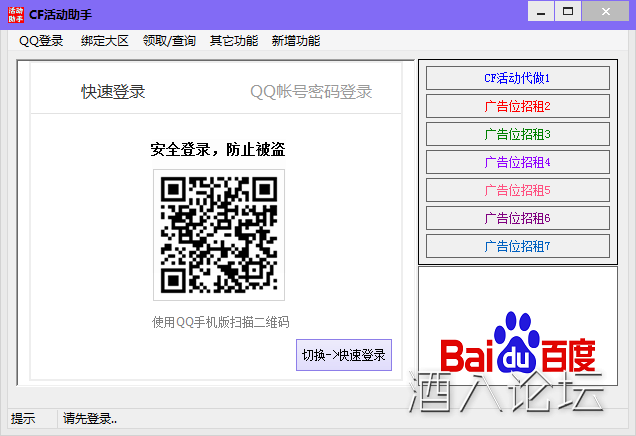Open the 领取/查询 menu
This screenshot has height=436, width=636.
click(x=170, y=41)
